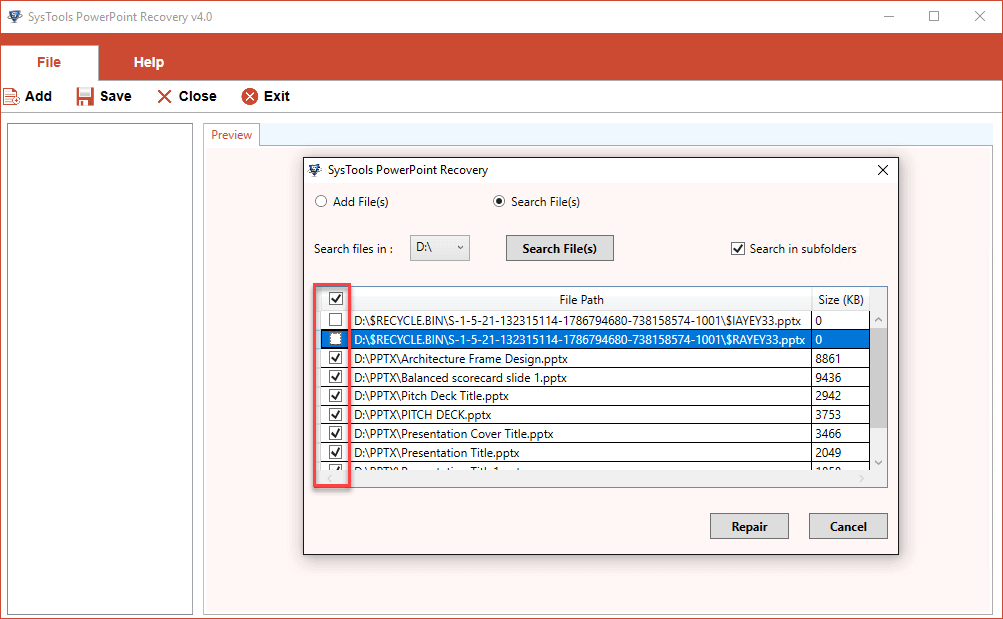
Task: Close the SysTools PowerPoint Recovery dialog
Action: tap(883, 170)
